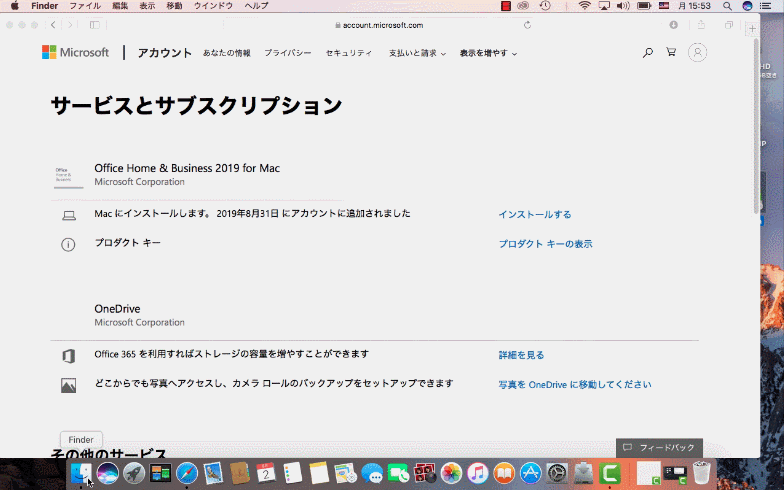Open the account profile avatar icon
784x490 pixels.
tap(697, 52)
